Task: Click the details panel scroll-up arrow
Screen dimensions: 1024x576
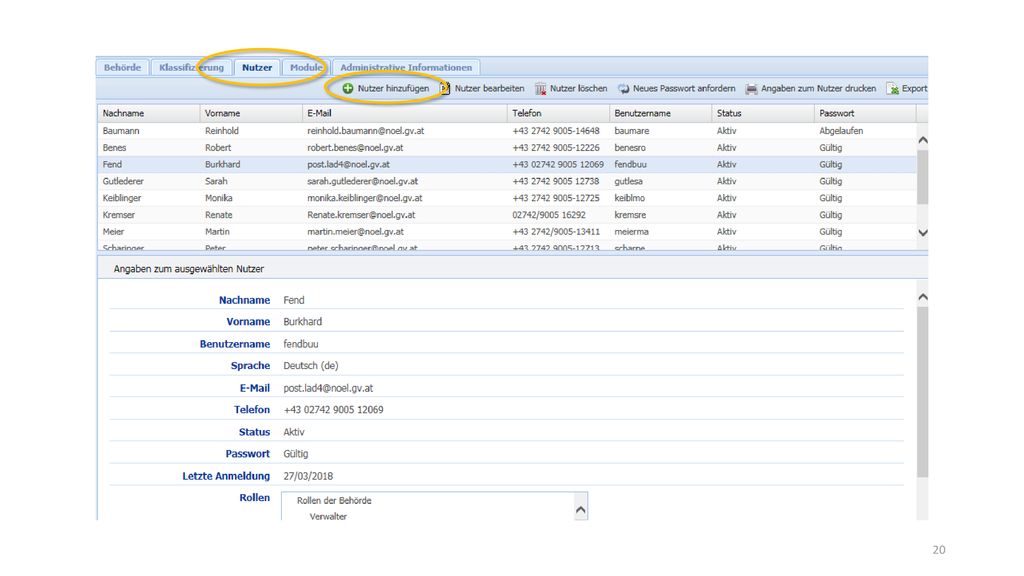Action: (x=923, y=297)
